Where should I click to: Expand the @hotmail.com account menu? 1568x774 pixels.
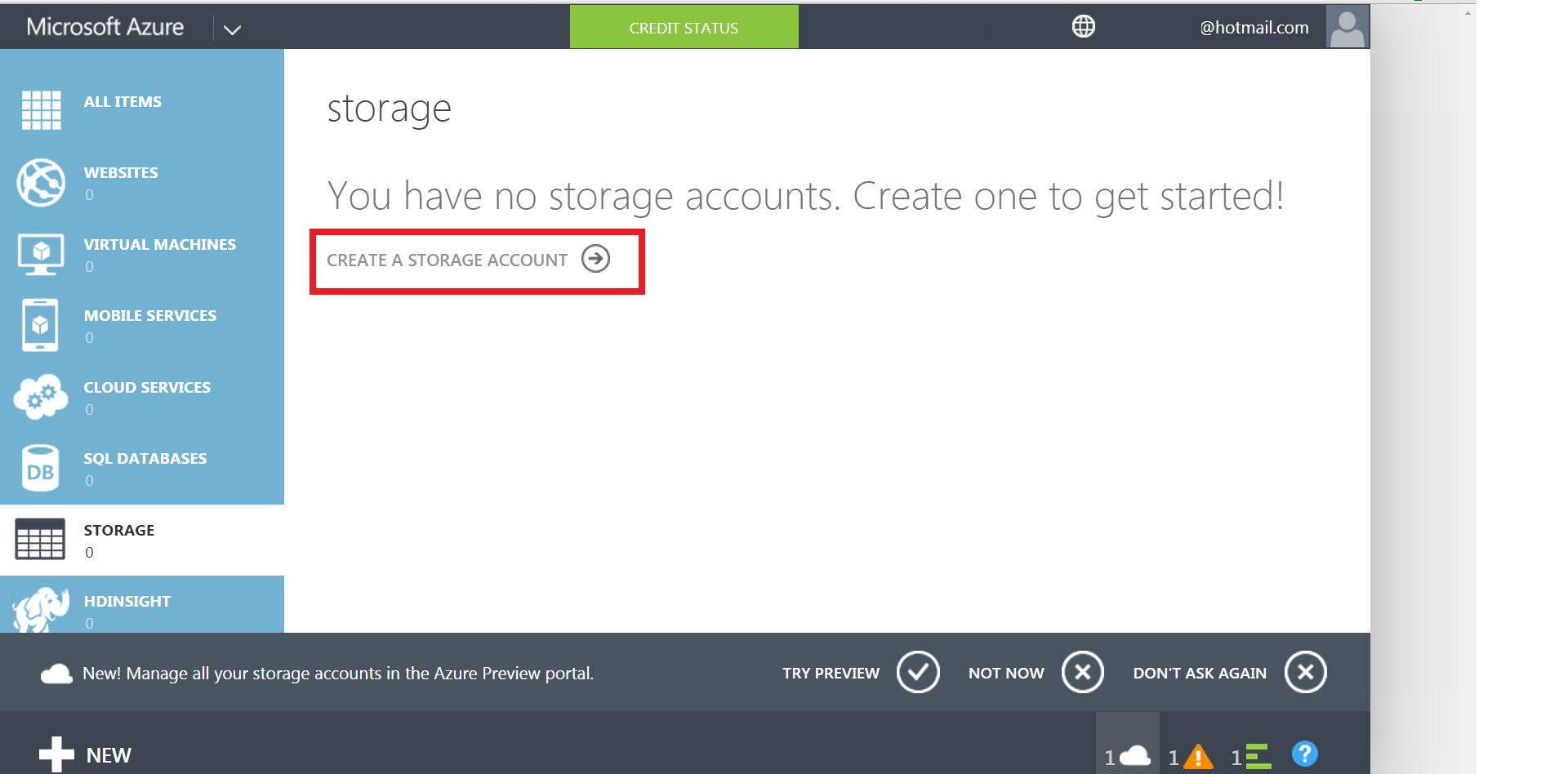1254,28
